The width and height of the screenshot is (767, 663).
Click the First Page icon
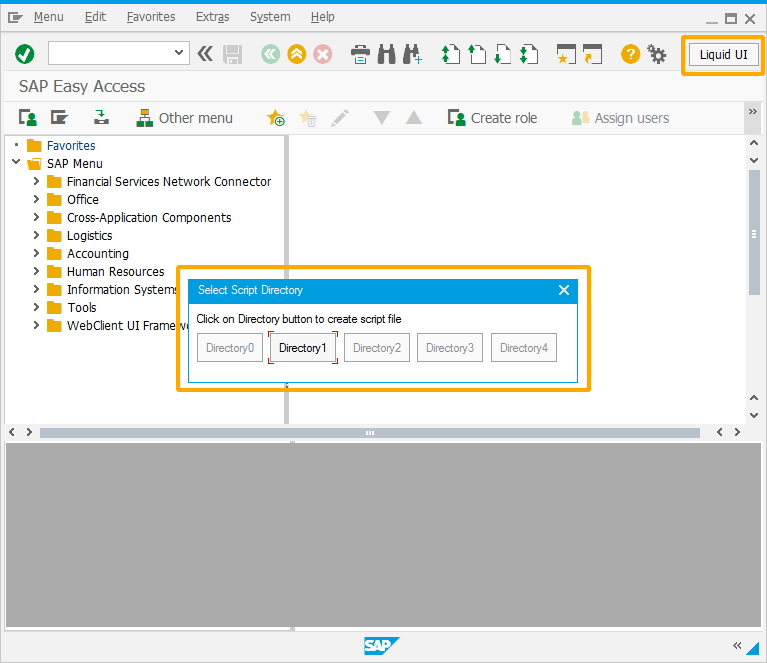(x=451, y=54)
